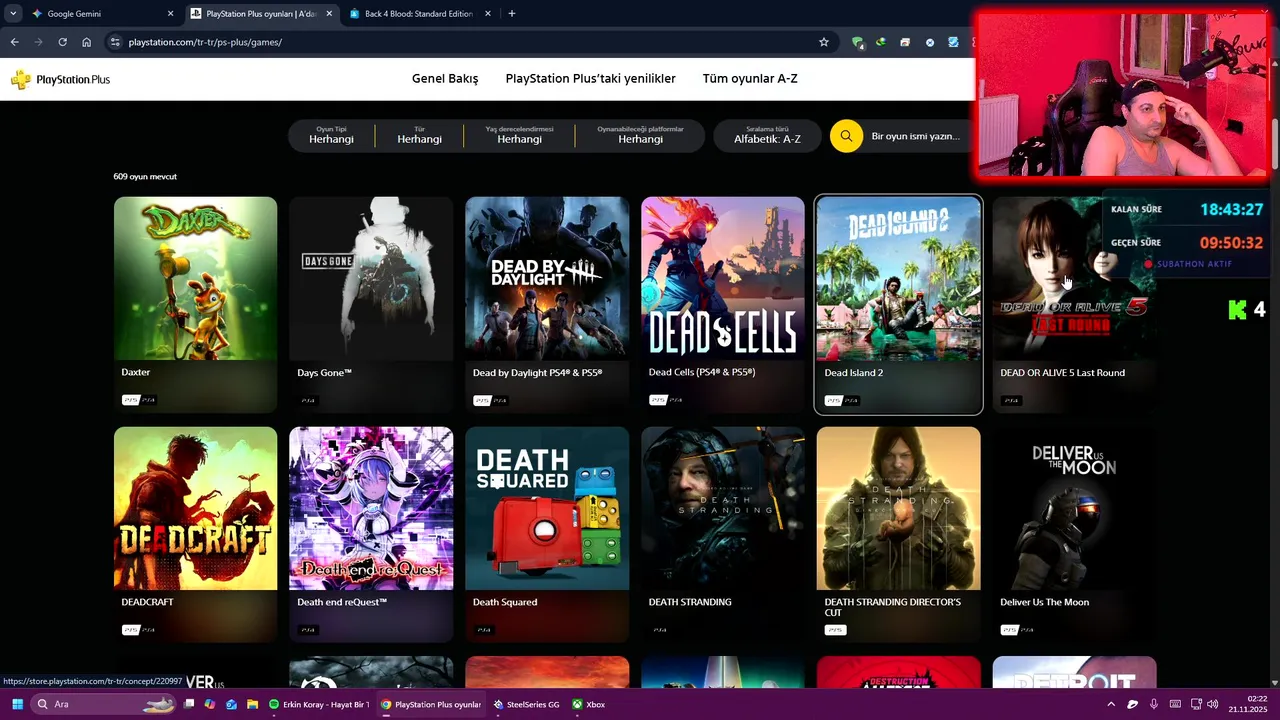Bookmark this page with the star icon
Screen dimensions: 1280x720
pyautogui.click(x=824, y=42)
